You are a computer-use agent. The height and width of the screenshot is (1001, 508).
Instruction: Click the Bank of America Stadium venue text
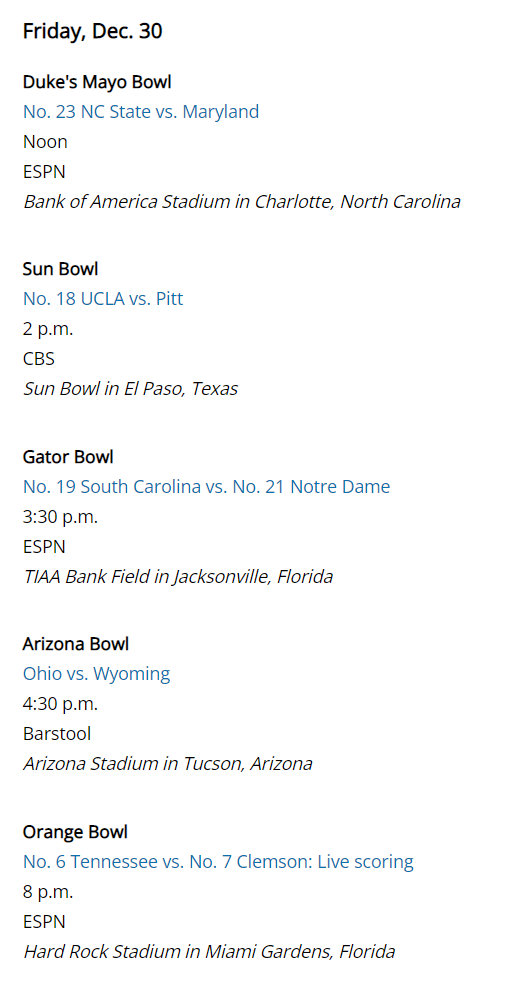point(242,202)
